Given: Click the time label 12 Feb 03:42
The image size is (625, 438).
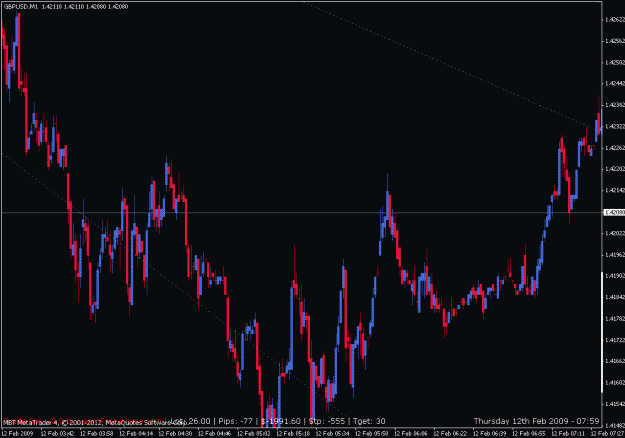Looking at the screenshot, I should [57, 434].
